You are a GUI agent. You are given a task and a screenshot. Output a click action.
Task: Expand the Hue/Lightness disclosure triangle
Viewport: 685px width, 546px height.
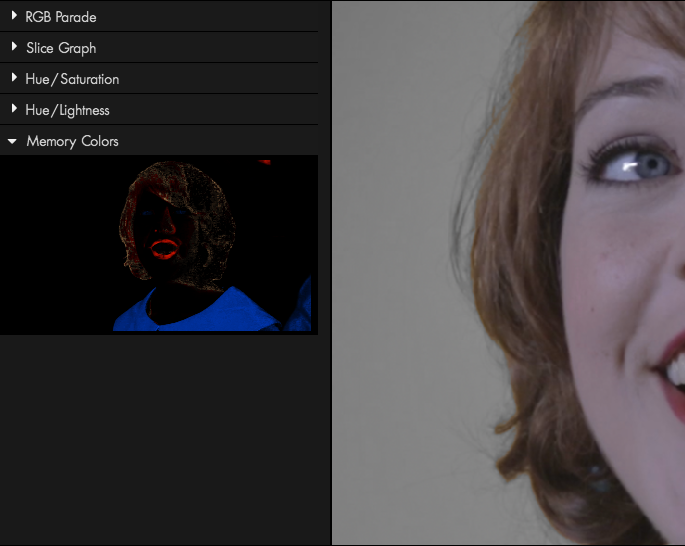click(14, 109)
